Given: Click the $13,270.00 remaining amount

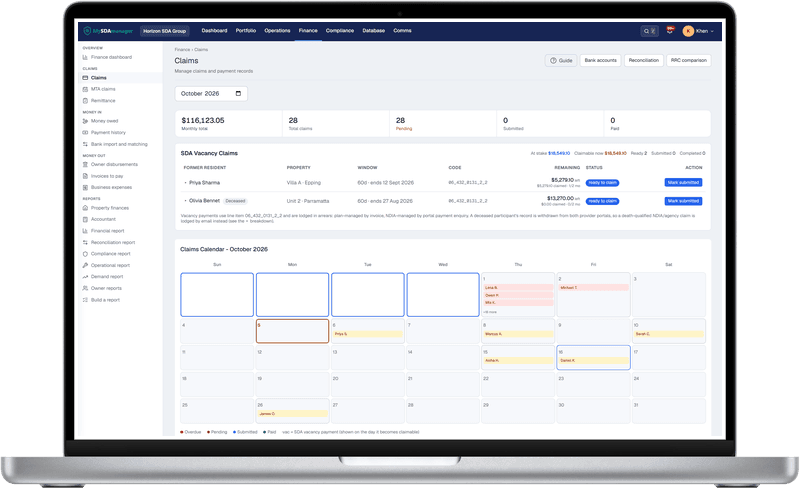Looking at the screenshot, I should click(x=560, y=198).
